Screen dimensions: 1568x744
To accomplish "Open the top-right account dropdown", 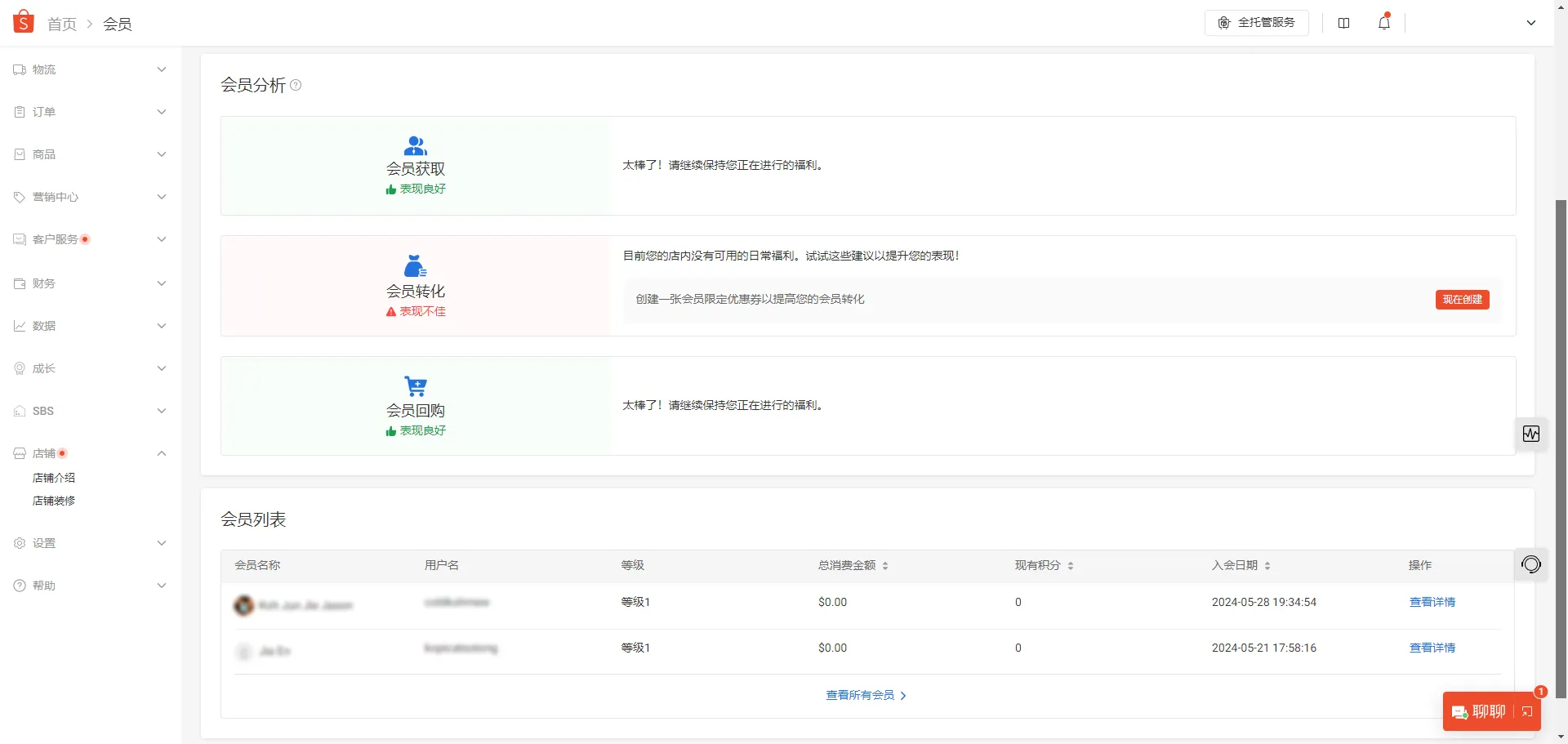I will [1531, 23].
